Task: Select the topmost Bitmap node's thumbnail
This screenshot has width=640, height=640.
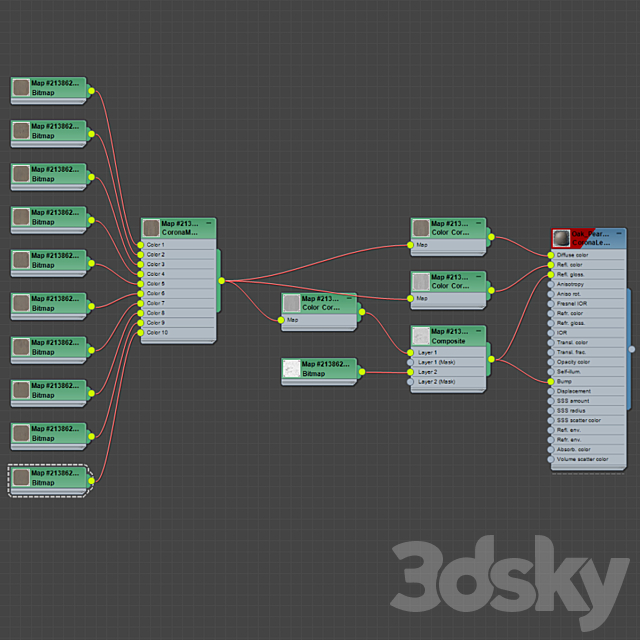Action: click(21, 88)
